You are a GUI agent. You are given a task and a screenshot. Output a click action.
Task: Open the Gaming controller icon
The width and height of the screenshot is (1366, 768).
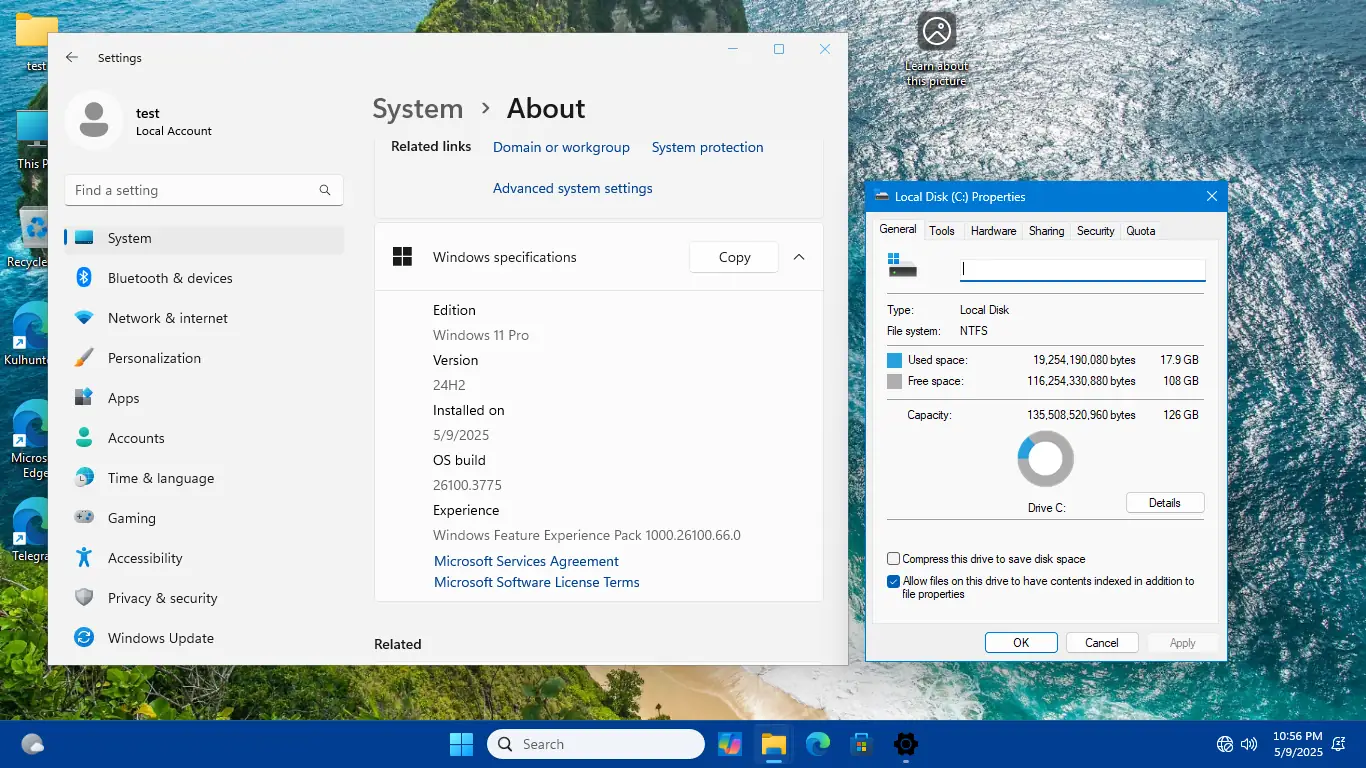tap(84, 518)
